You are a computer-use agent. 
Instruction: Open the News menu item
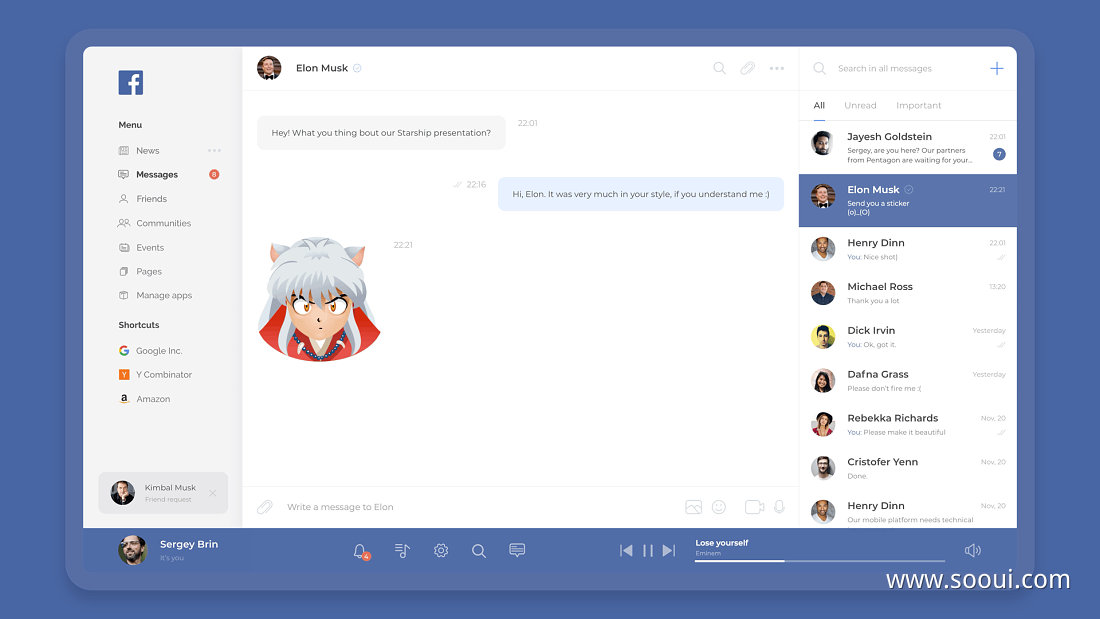tap(147, 150)
